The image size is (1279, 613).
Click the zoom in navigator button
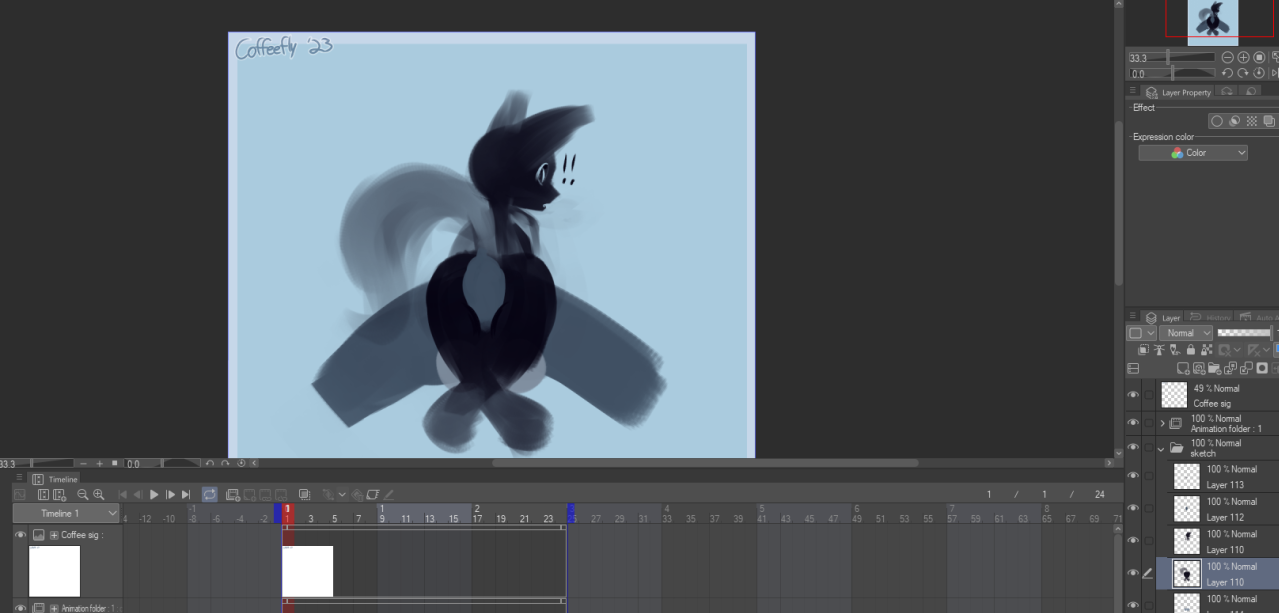click(x=1244, y=58)
